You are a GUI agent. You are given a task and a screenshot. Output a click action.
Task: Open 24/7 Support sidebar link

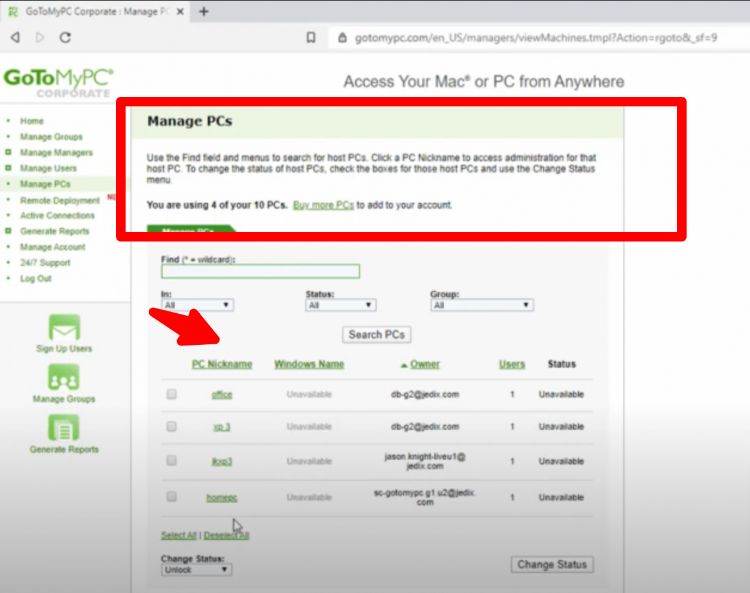pyautogui.click(x=45, y=263)
